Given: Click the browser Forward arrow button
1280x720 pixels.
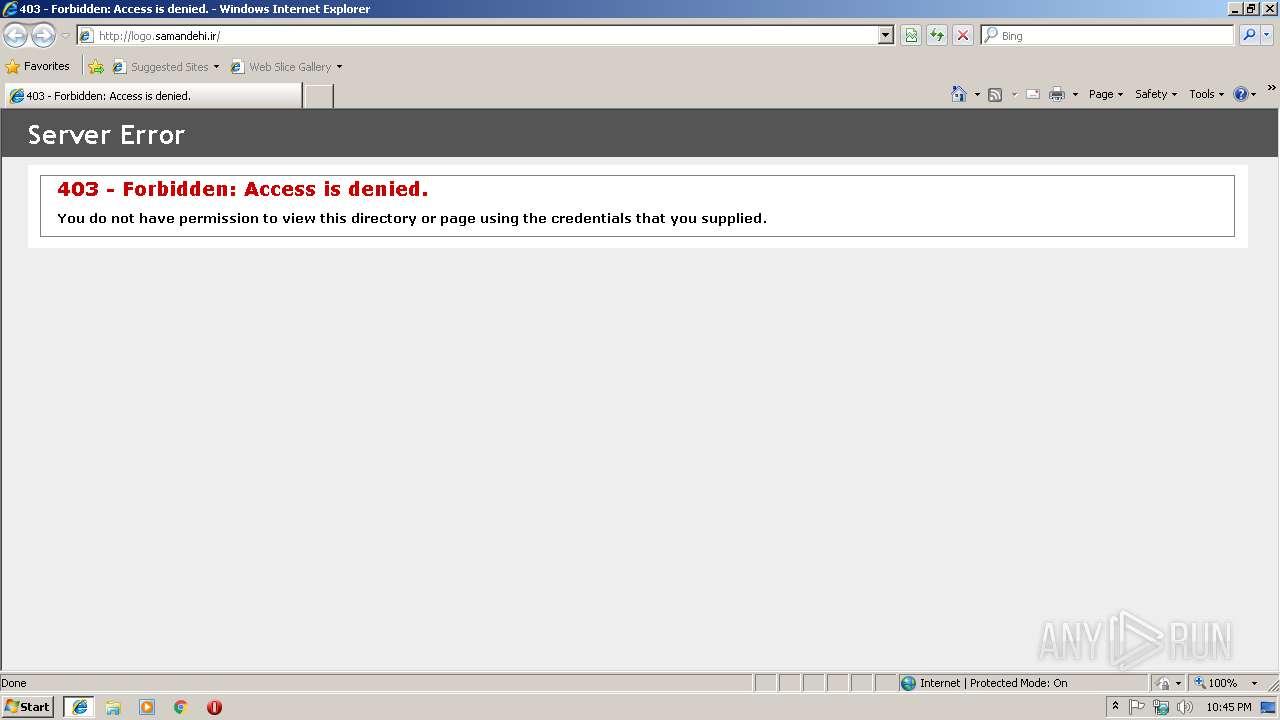Looking at the screenshot, I should click(x=43, y=36).
